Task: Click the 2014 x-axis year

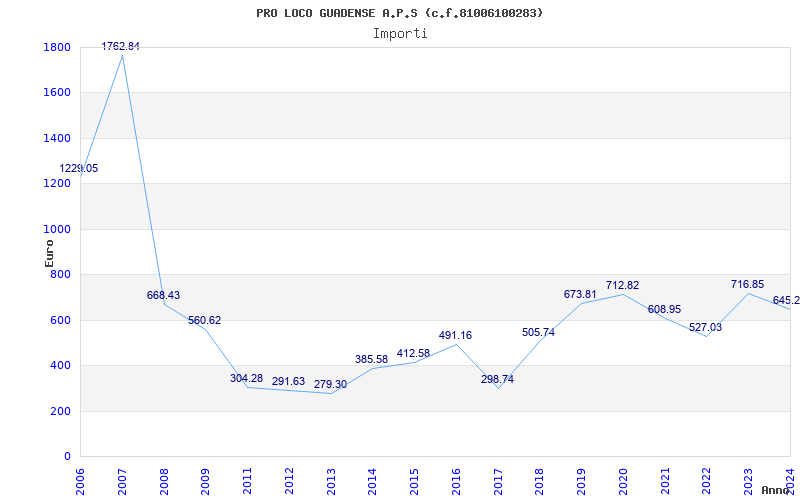Action: pyautogui.click(x=373, y=481)
